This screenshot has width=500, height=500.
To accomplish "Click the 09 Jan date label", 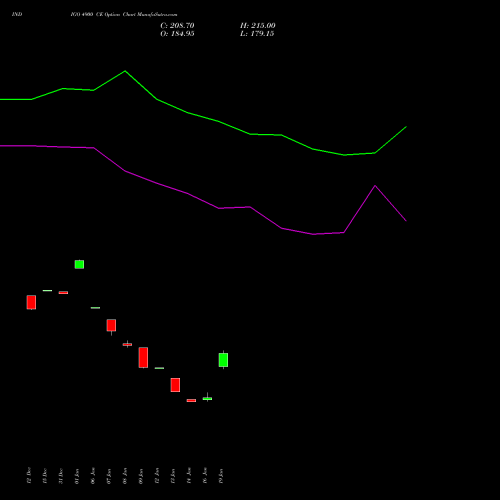I will click(x=141, y=476).
